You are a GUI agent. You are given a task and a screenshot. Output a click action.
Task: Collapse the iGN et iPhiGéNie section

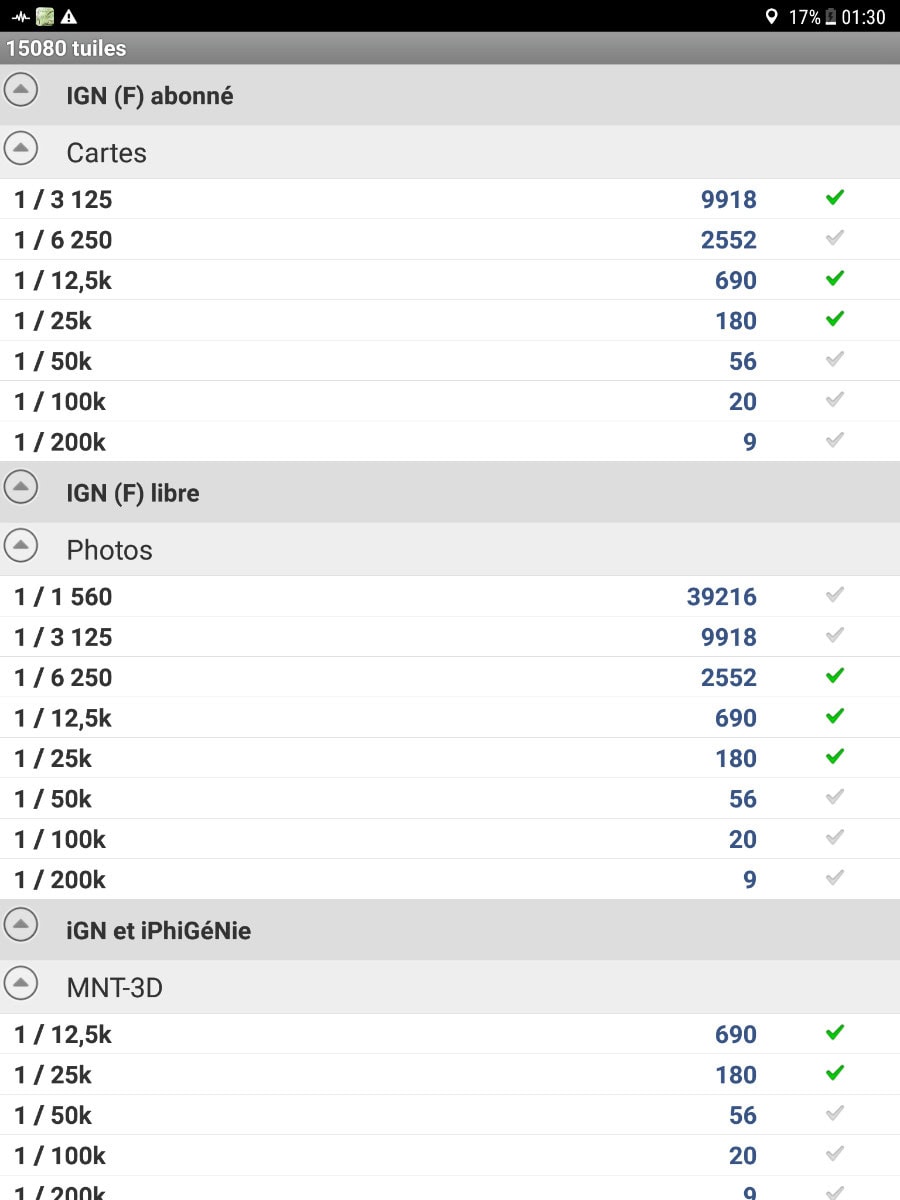tap(21, 926)
